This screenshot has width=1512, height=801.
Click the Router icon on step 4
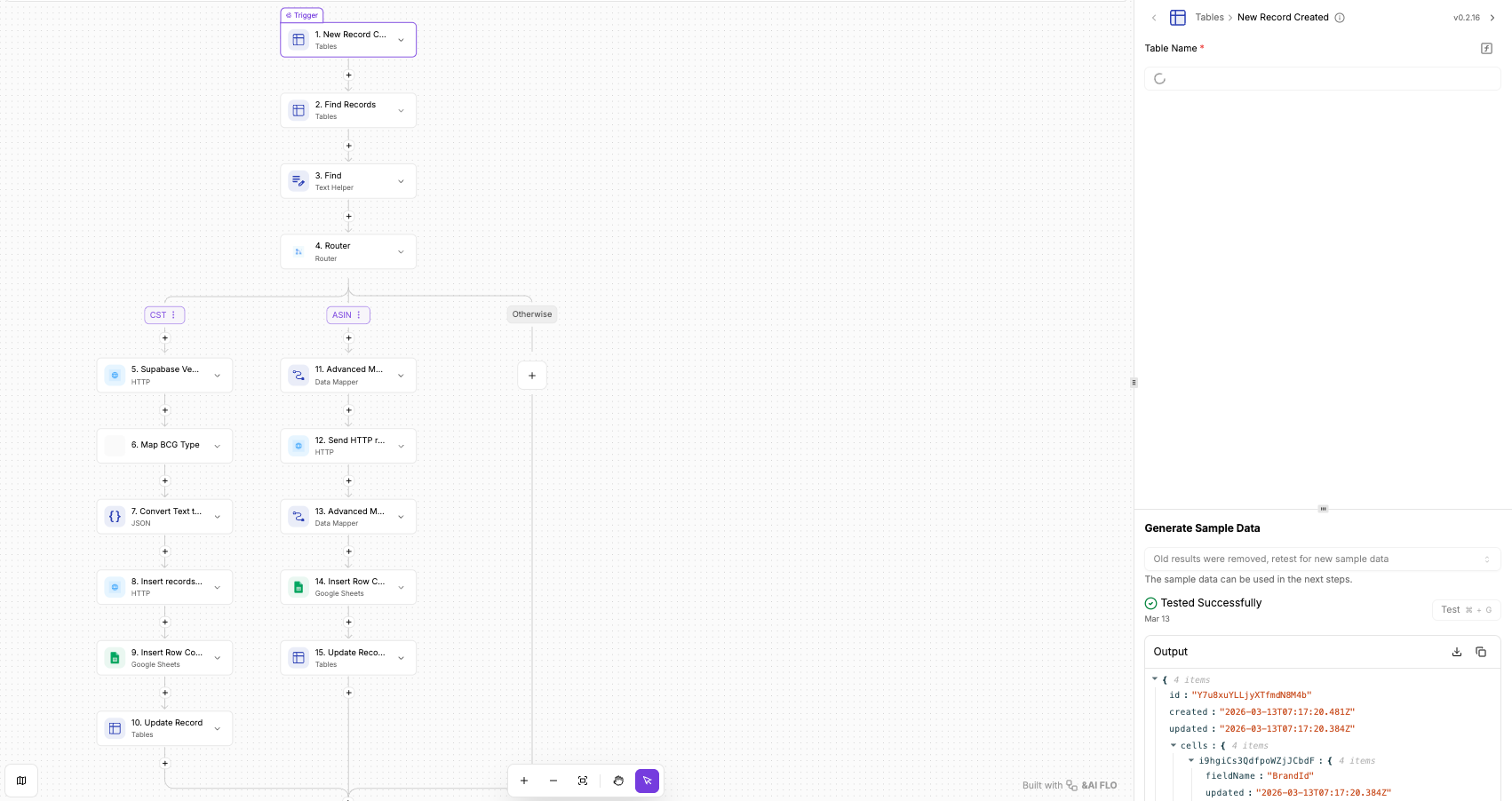tap(298, 251)
